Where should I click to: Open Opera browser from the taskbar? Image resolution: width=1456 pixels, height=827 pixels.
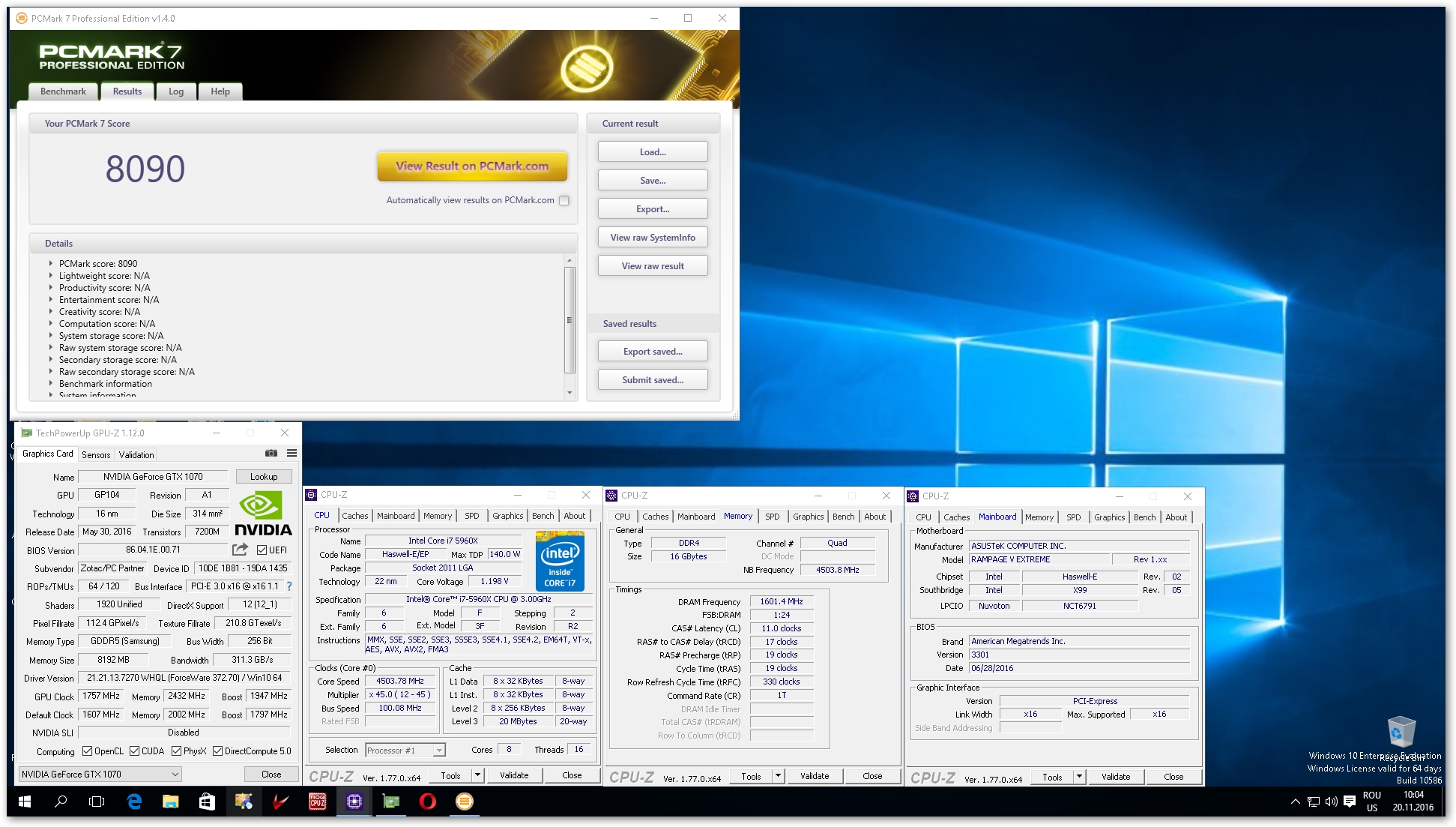coord(428,802)
